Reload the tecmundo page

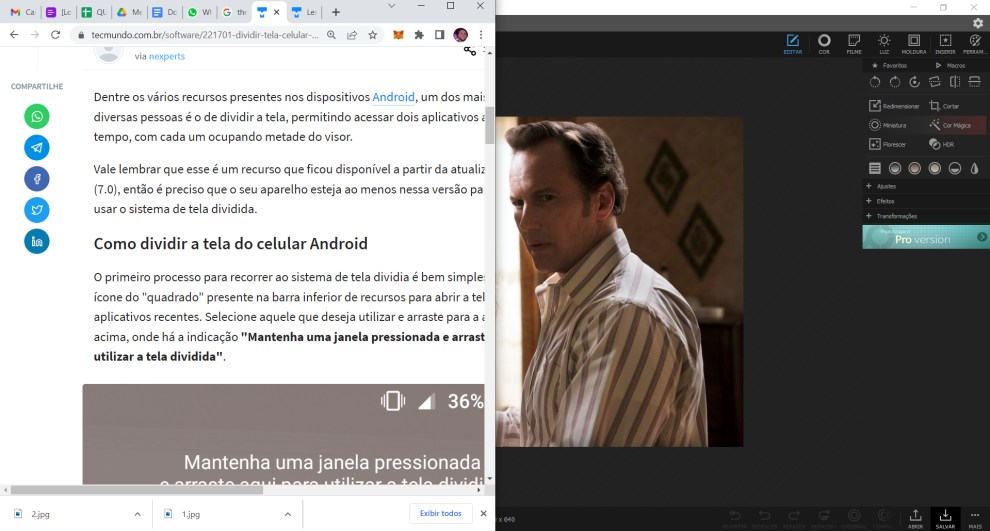click(x=56, y=35)
